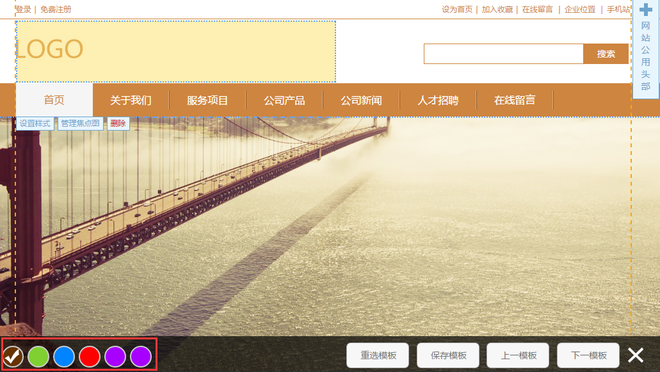
Task: Go to 关于我们 in the nav bar
Action: pos(131,100)
